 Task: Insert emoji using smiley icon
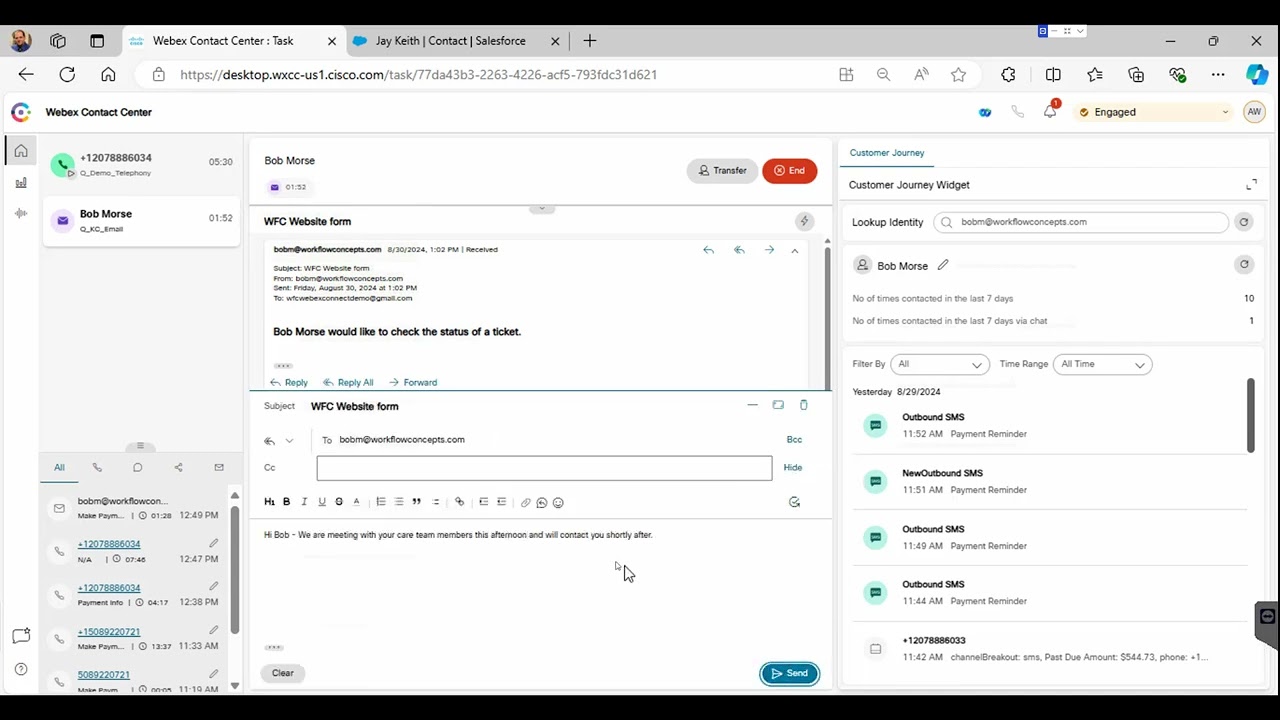click(x=558, y=503)
